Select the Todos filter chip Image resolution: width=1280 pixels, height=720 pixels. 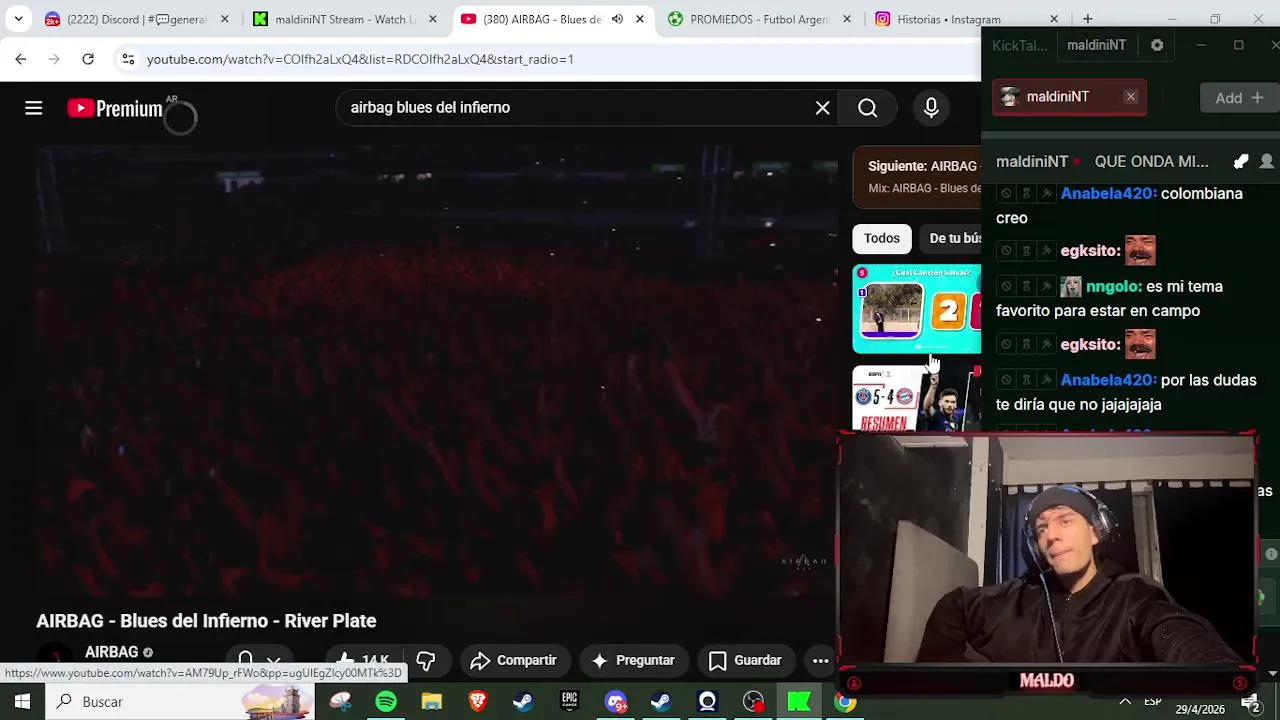tap(881, 238)
